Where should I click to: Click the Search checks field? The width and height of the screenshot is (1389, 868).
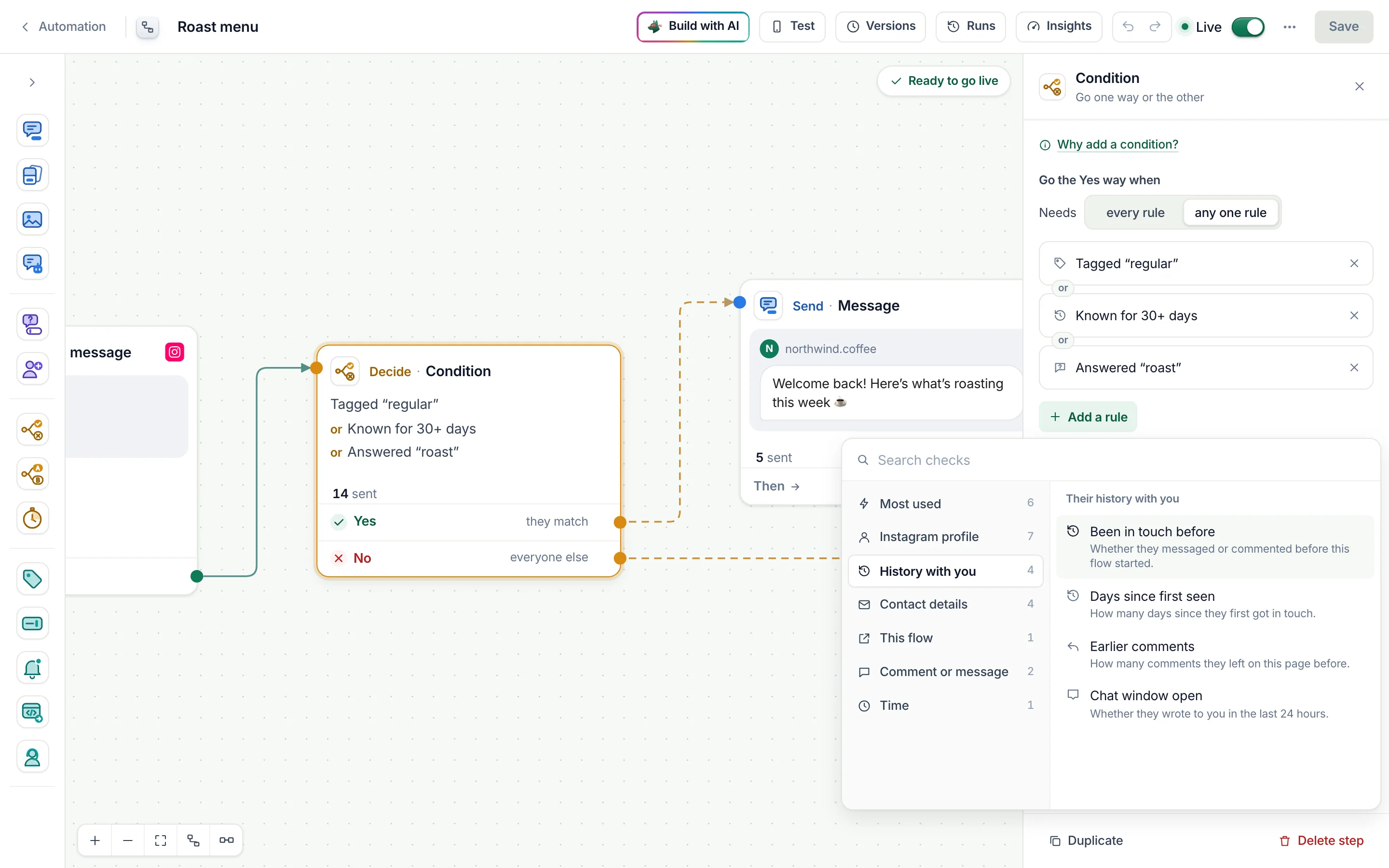tap(1111, 460)
